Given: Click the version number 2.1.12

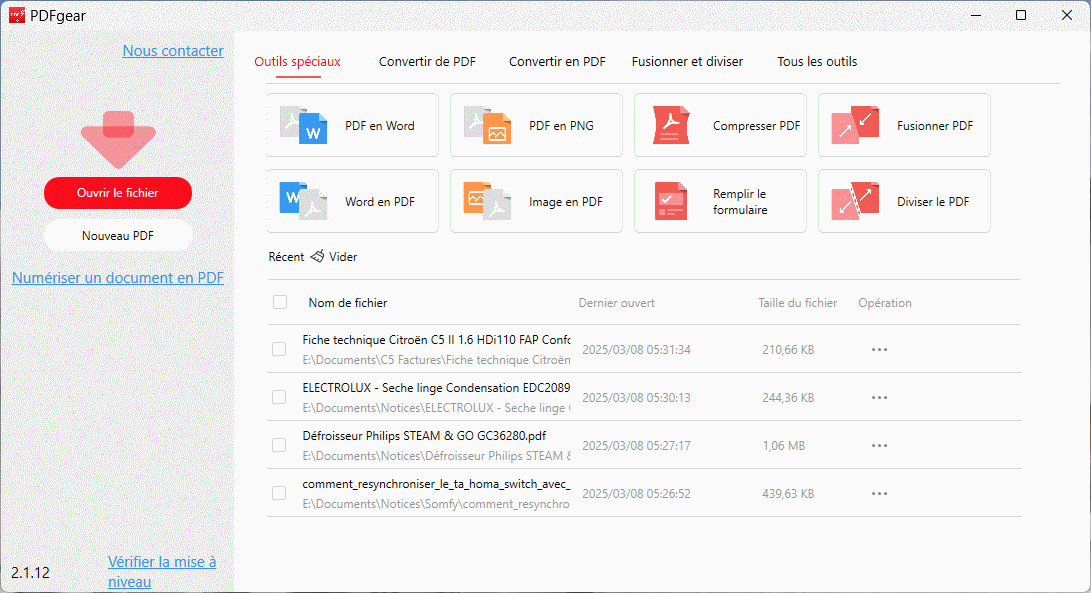Looking at the screenshot, I should click(x=31, y=573).
